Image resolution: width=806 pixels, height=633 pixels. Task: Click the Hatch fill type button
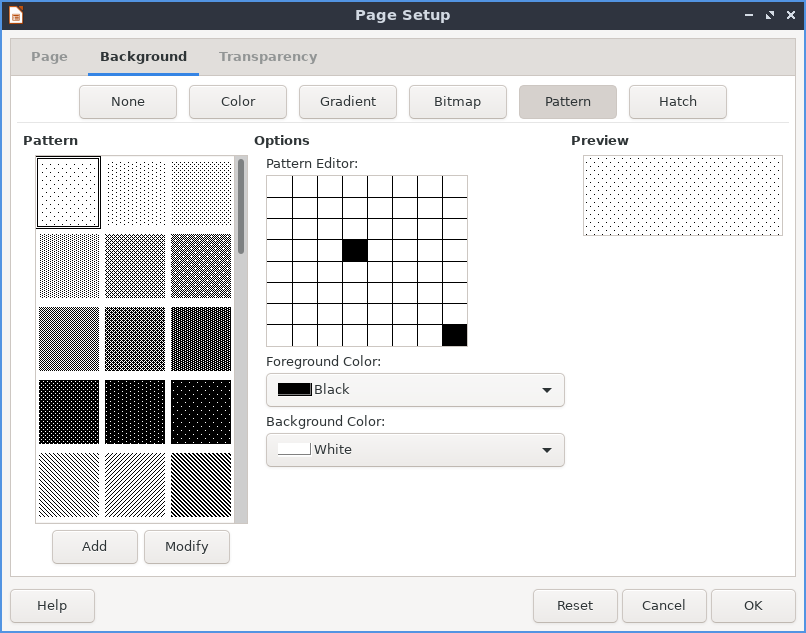[x=678, y=101]
